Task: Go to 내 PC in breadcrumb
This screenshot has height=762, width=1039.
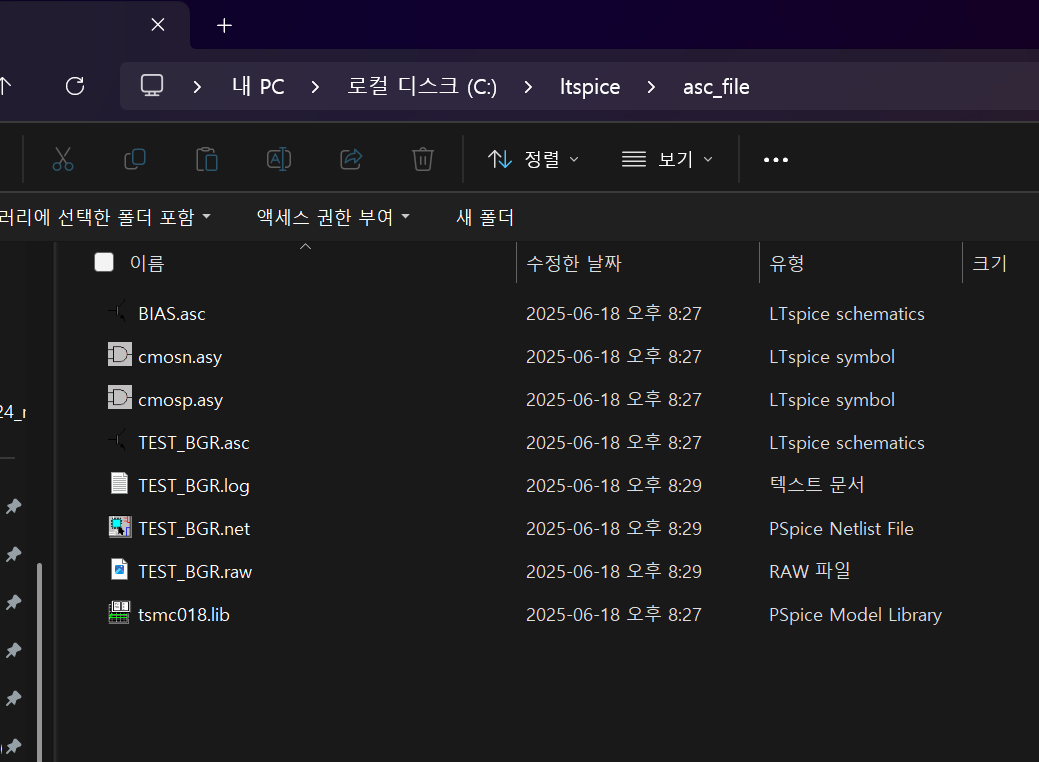Action: coord(258,86)
